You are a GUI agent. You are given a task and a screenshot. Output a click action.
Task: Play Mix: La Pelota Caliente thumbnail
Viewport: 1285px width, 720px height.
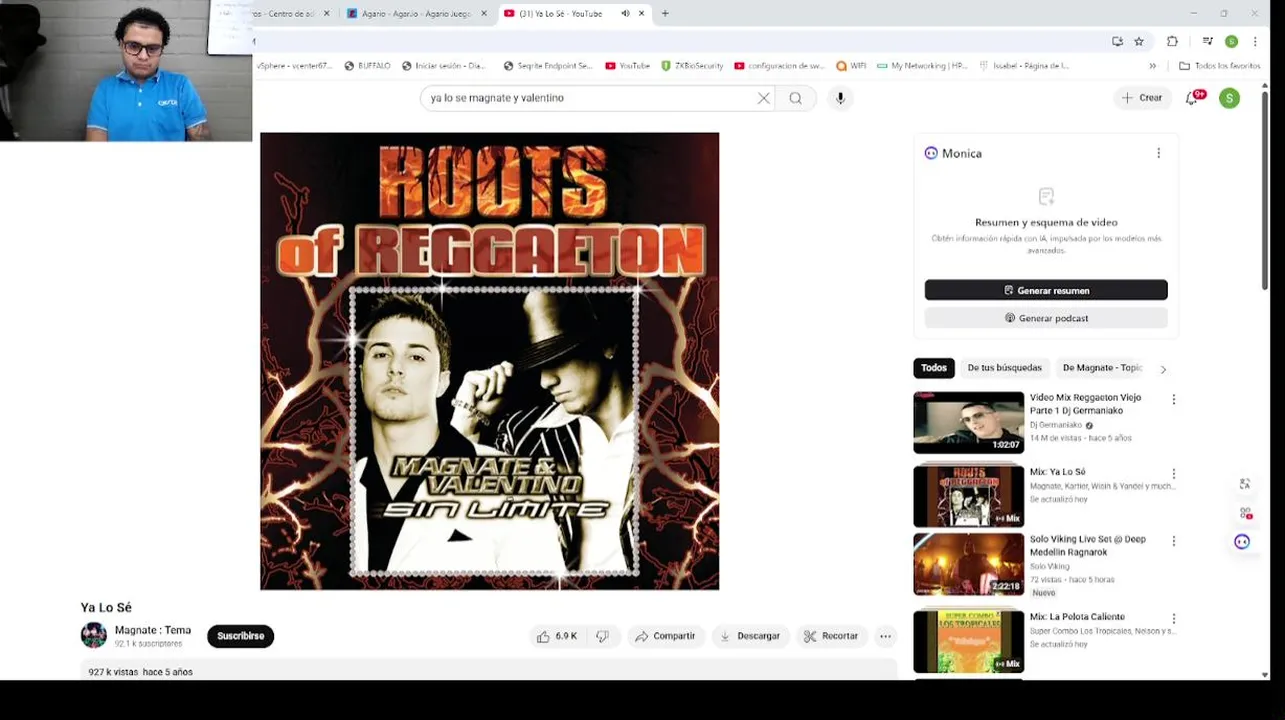point(968,641)
